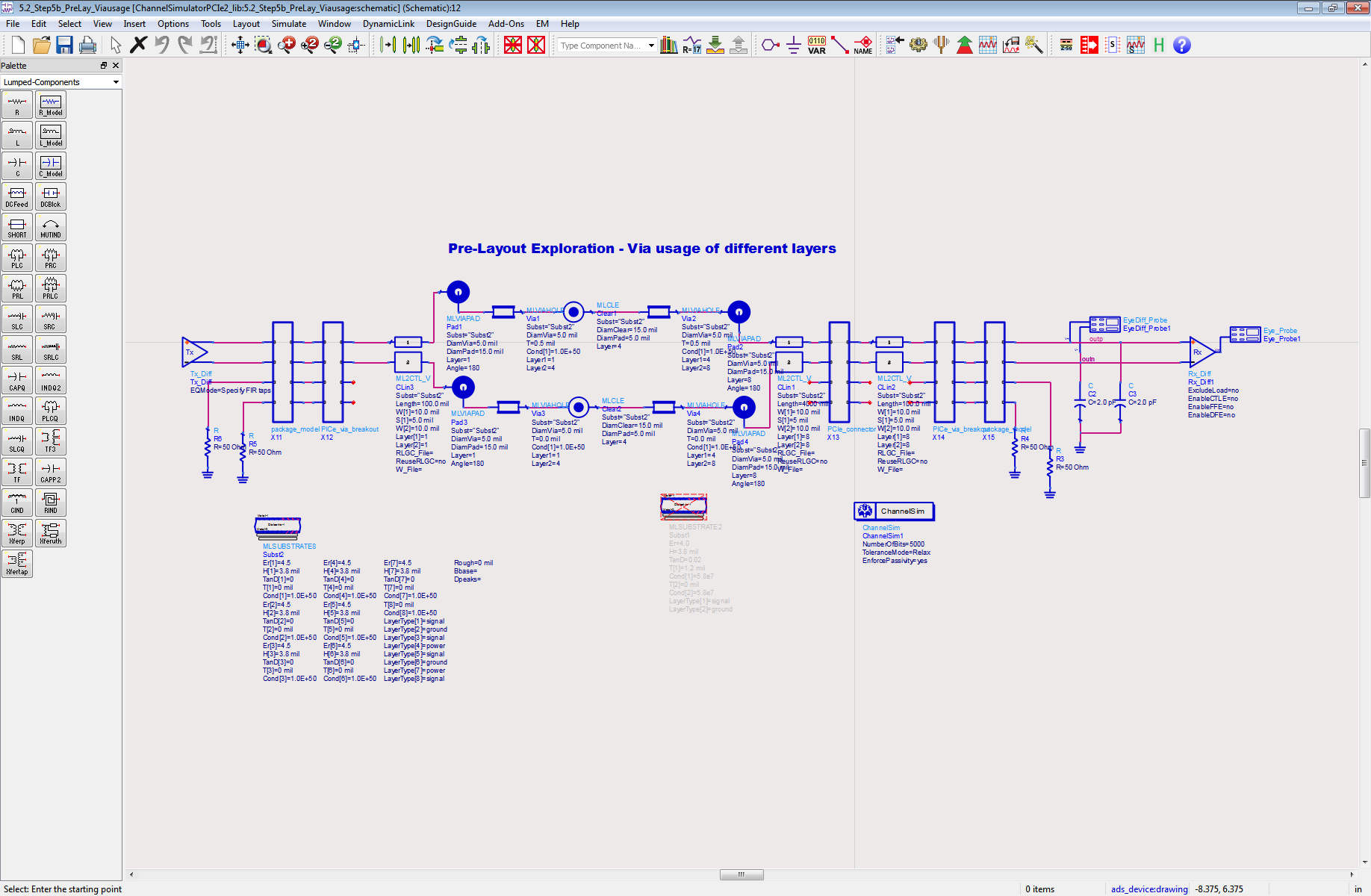Select the R resistor component in palette
1371x896 pixels.
(17, 105)
